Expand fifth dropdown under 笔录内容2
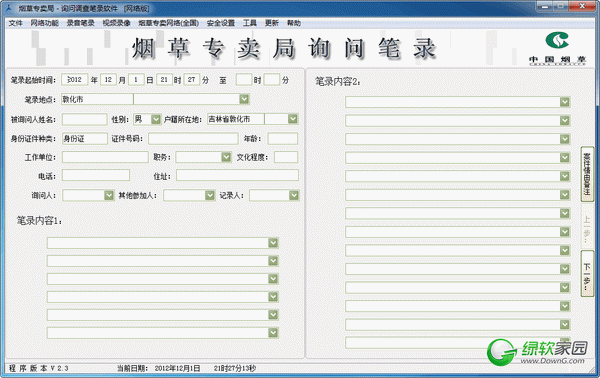The height and width of the screenshot is (378, 600). pyautogui.click(x=565, y=176)
